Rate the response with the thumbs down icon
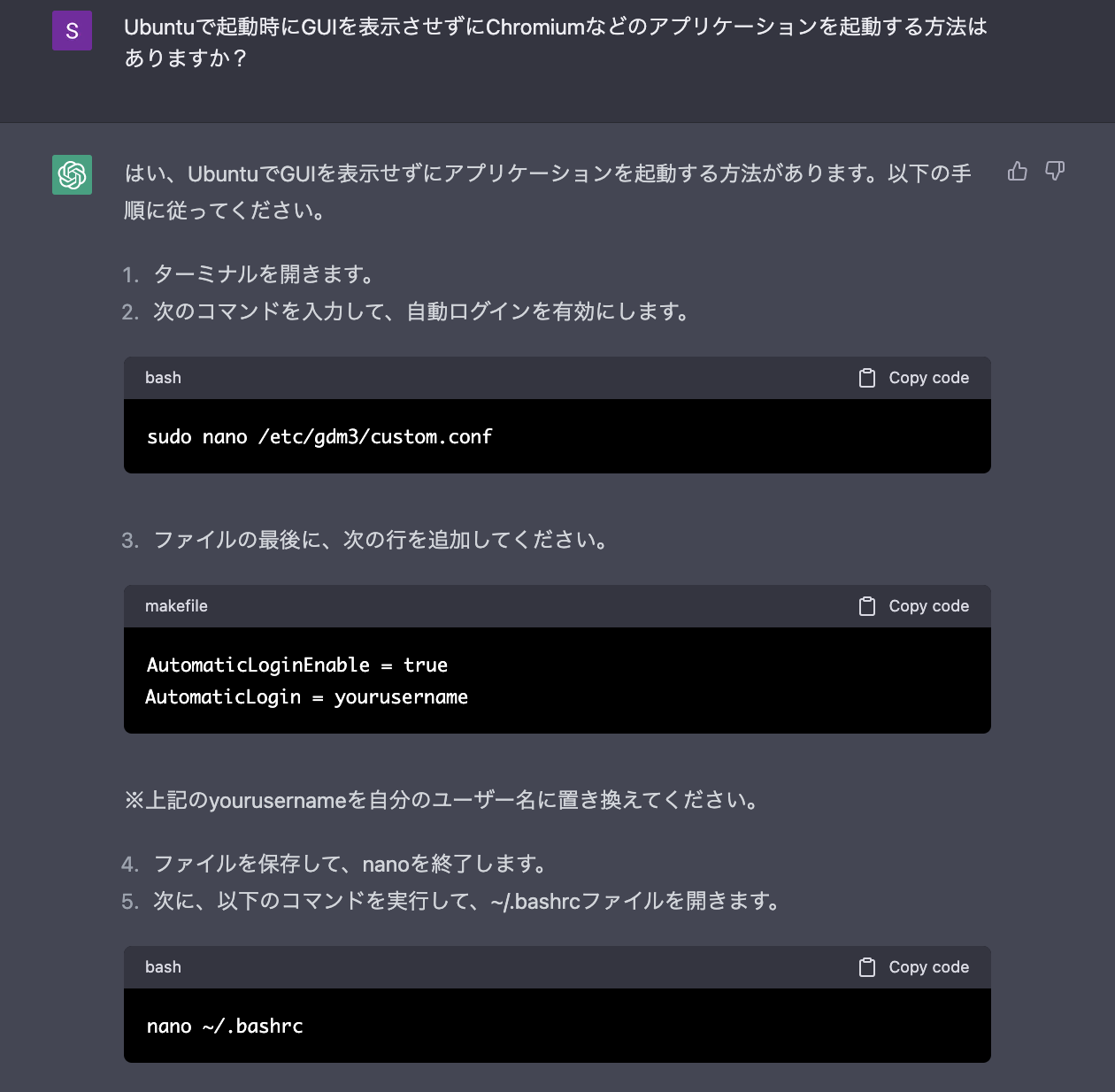This screenshot has width=1115, height=1092. 1055,172
